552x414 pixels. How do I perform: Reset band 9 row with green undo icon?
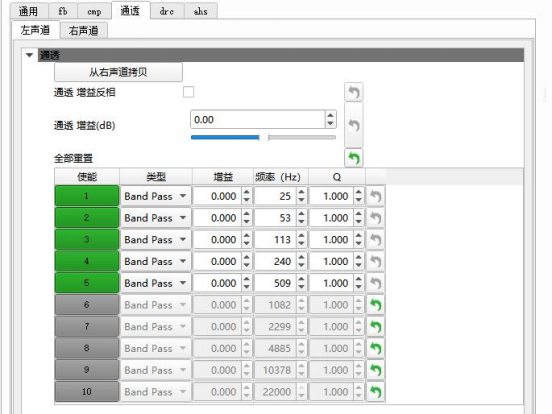point(376,370)
